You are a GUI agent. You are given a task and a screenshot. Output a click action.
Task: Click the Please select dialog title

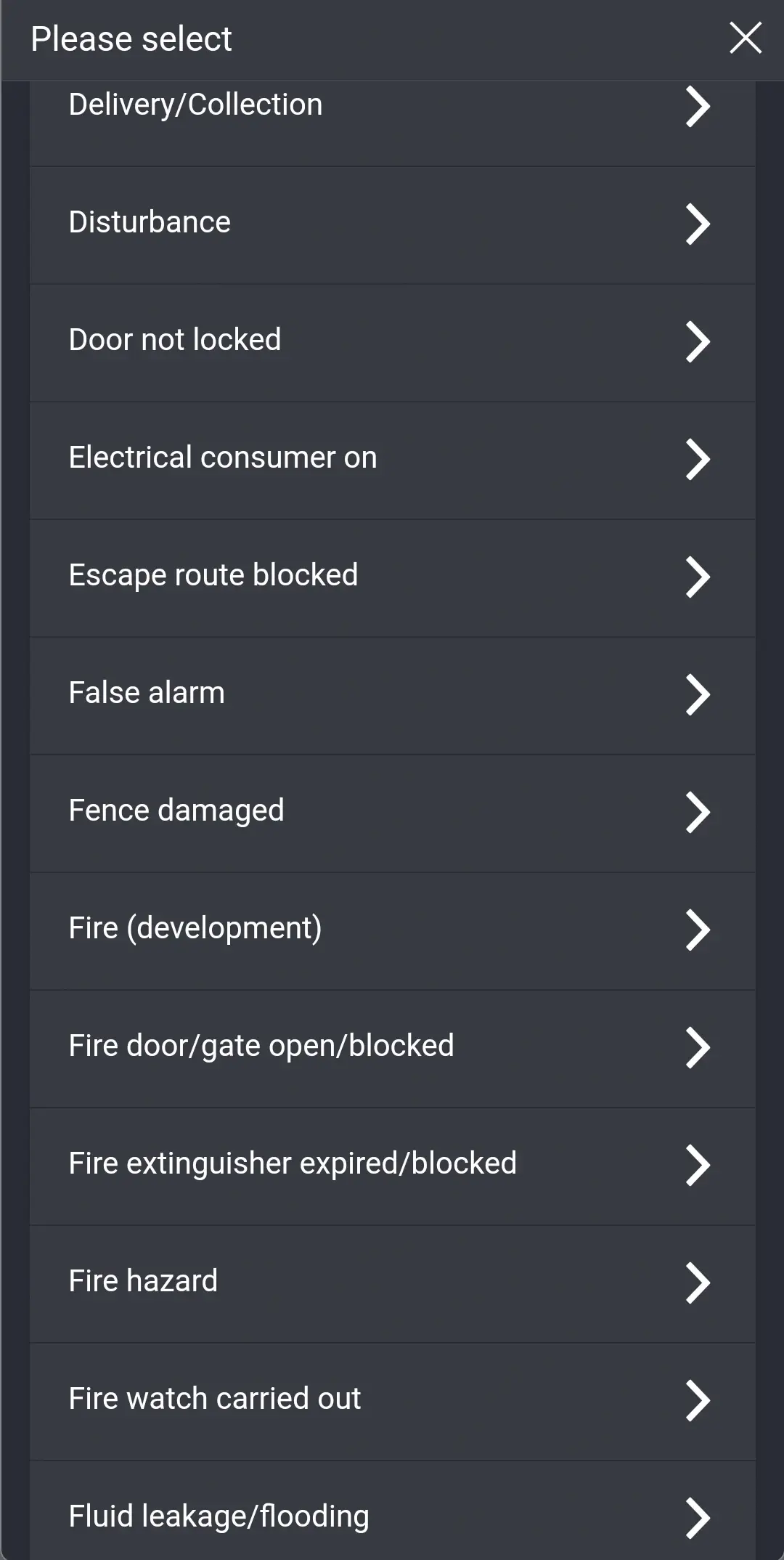[x=131, y=38]
